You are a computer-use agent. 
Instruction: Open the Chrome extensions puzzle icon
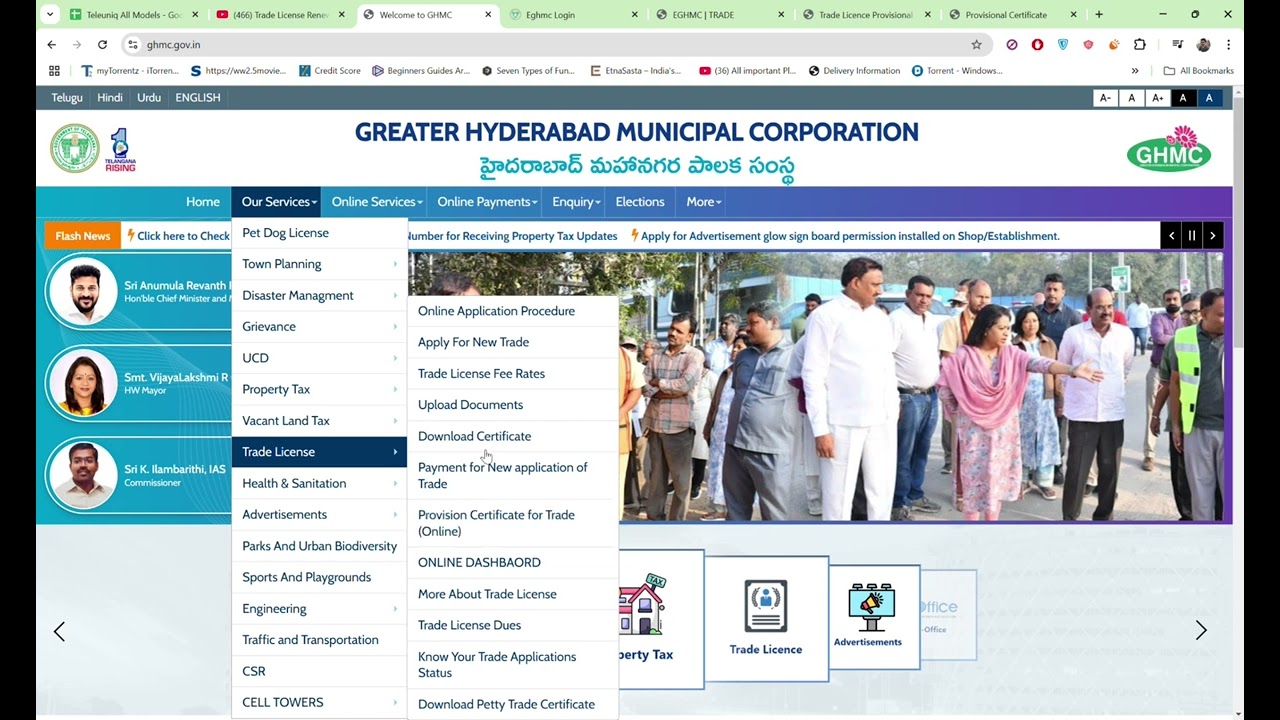1140,45
